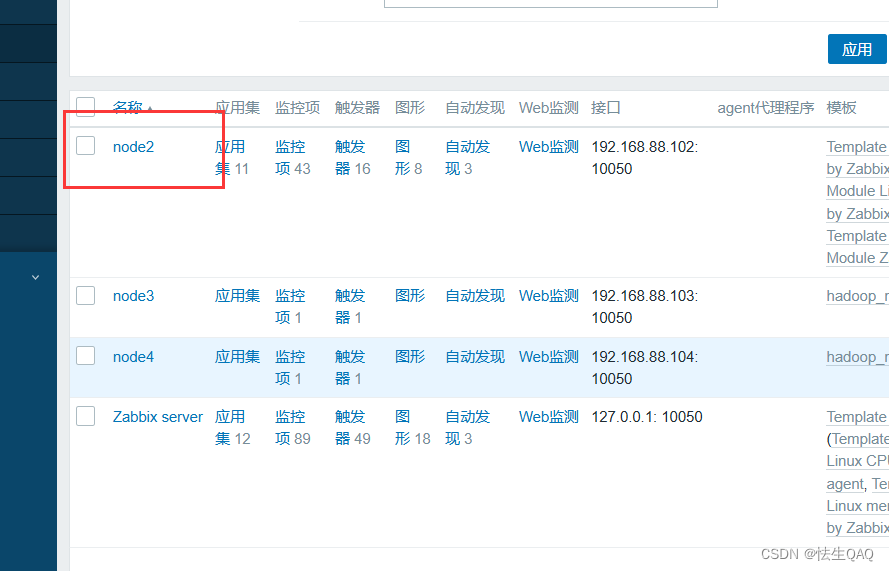The height and width of the screenshot is (571, 889).
Task: Click the filter input field at top
Action: pos(551,3)
